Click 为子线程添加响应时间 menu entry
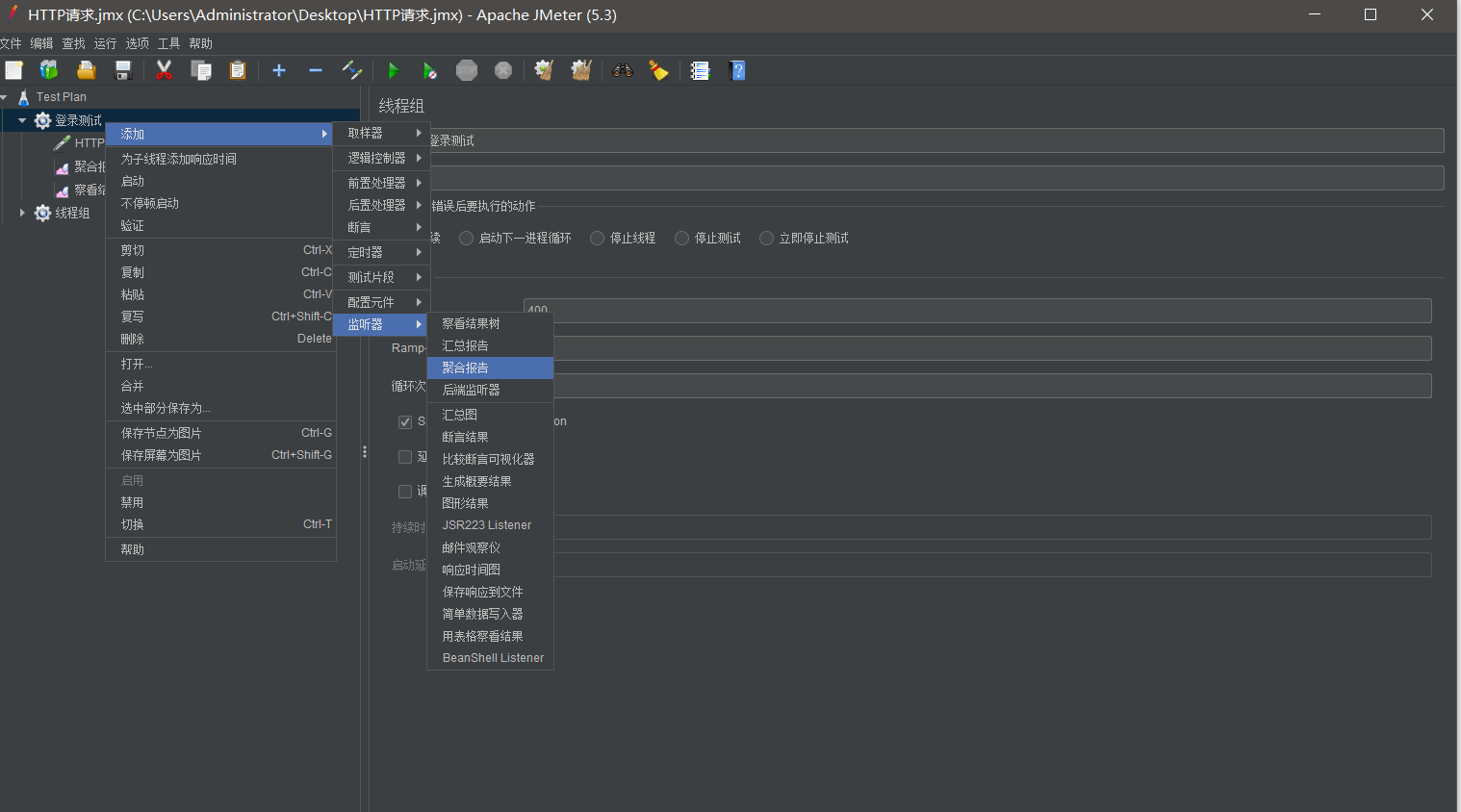The height and width of the screenshot is (812, 1461). click(x=220, y=159)
